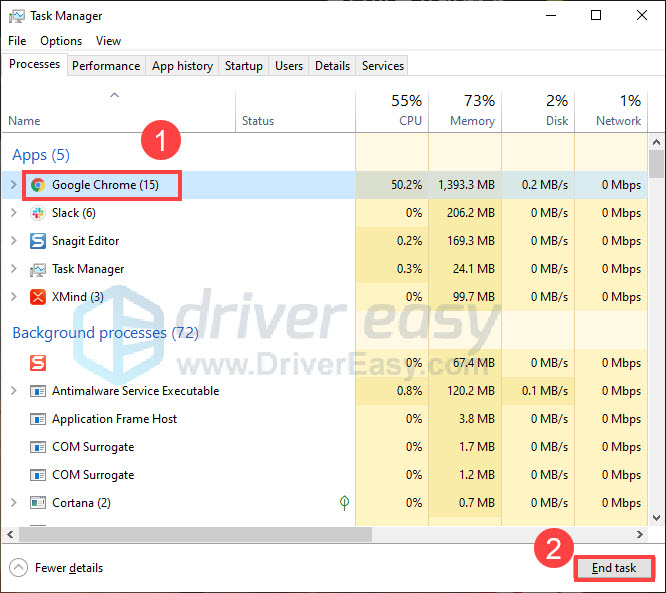Click the vertical scrollbar of process list
The height and width of the screenshot is (593, 666).
click(x=656, y=300)
